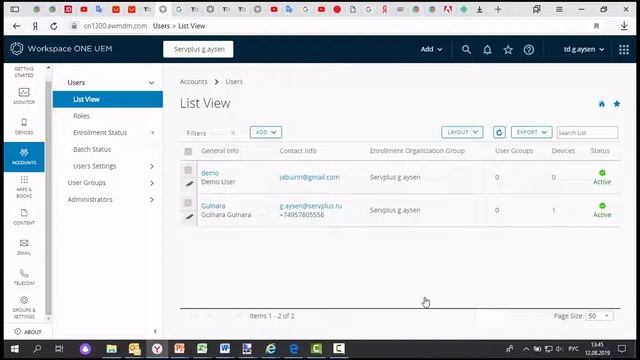Open the Monitor sidebar section
Screen dimensions: 640x360
coord(24,96)
